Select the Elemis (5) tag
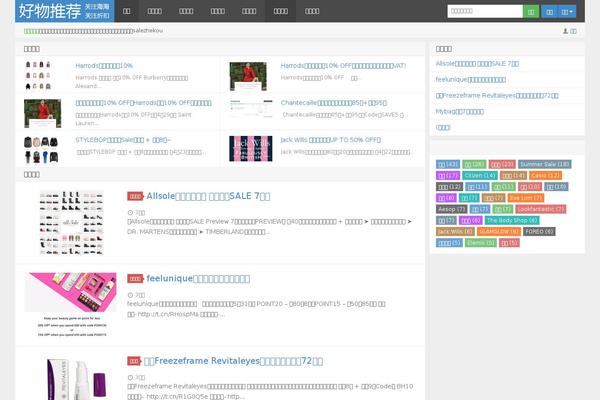 coord(481,243)
